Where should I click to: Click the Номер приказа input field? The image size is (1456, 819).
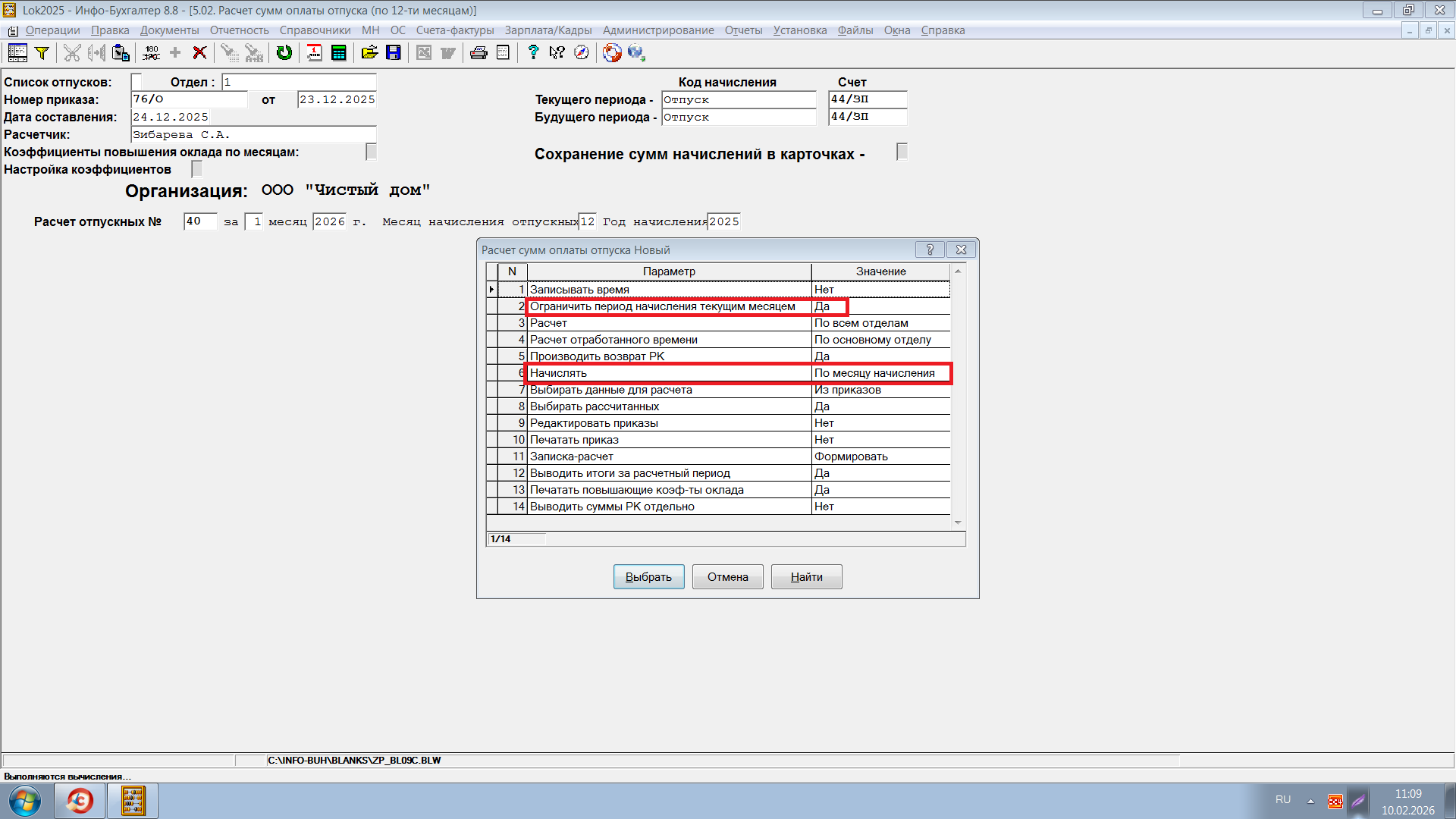coord(189,99)
